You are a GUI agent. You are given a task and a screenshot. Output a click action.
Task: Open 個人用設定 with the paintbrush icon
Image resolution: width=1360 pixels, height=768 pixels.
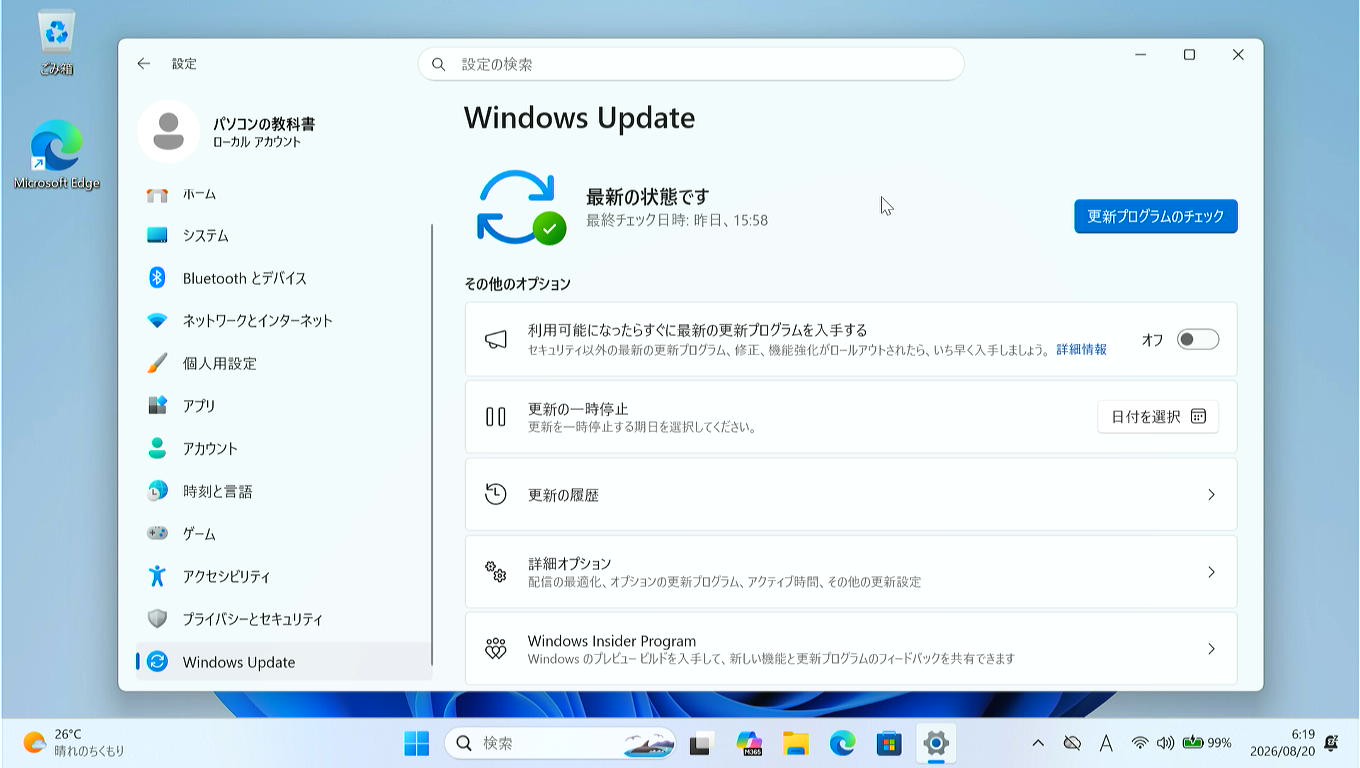pos(157,363)
